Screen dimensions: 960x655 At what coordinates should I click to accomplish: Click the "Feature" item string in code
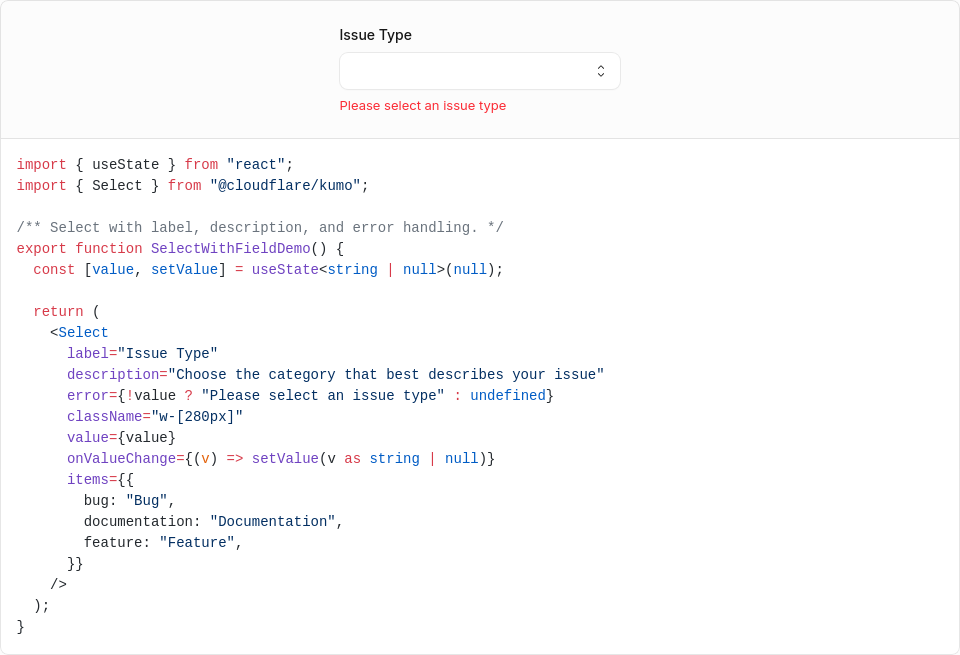click(197, 542)
